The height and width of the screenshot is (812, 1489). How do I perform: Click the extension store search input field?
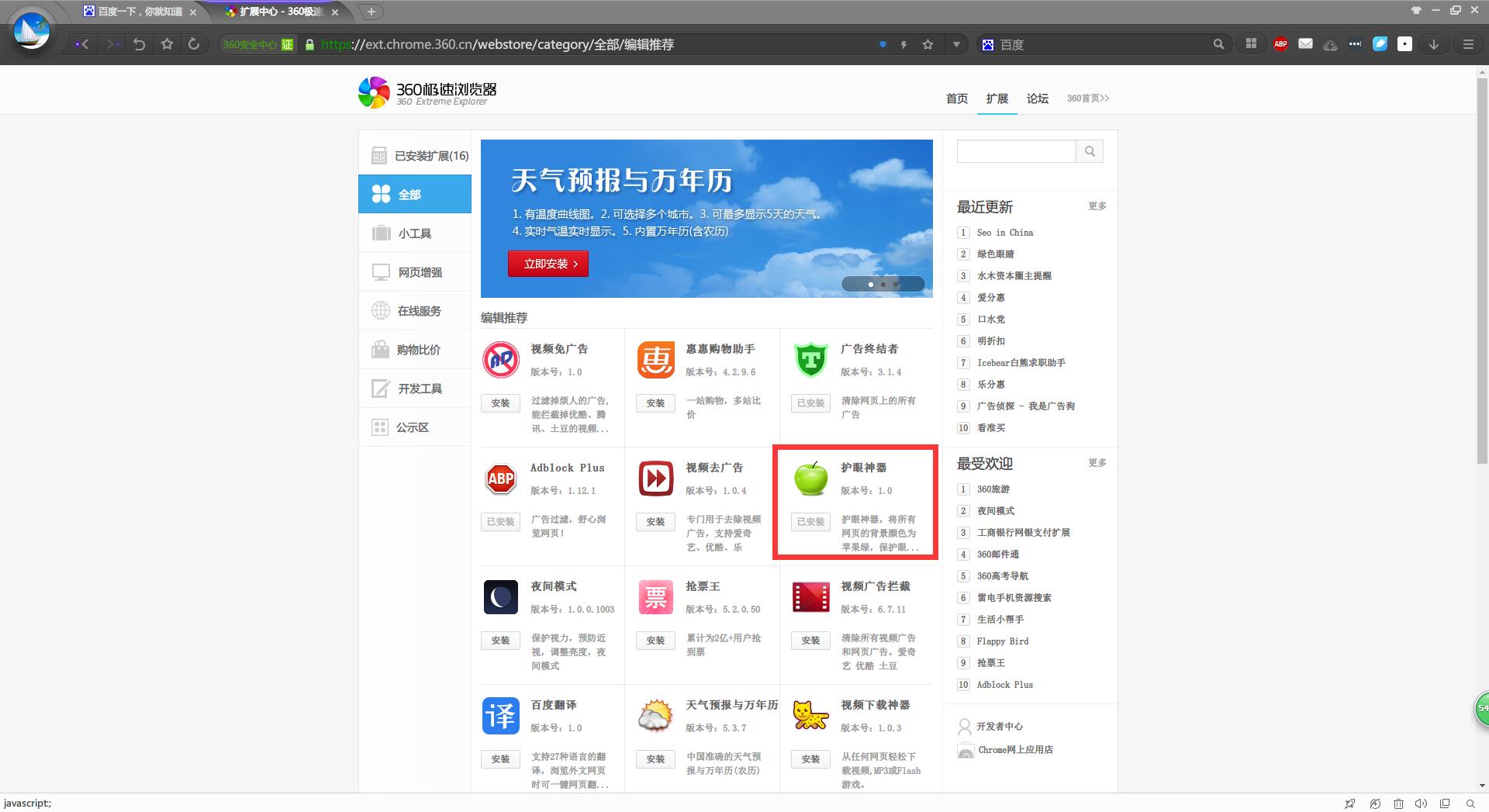tap(1016, 151)
